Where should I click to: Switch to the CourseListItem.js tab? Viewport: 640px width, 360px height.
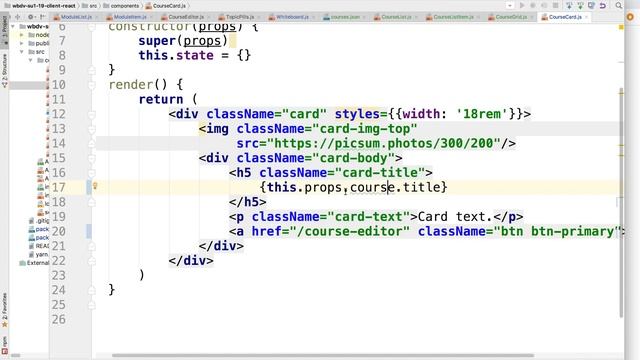coord(453,17)
